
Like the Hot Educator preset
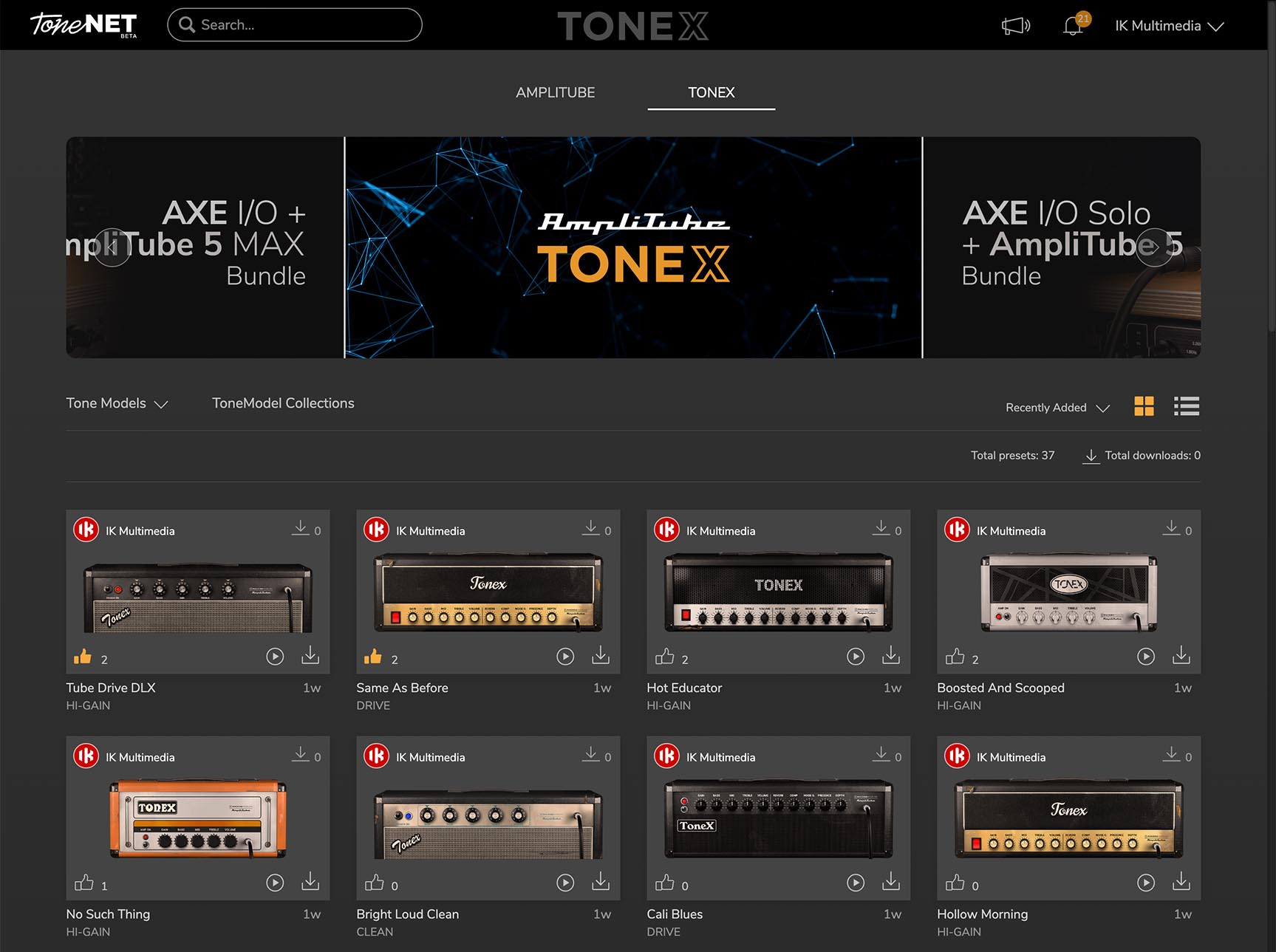[666, 656]
